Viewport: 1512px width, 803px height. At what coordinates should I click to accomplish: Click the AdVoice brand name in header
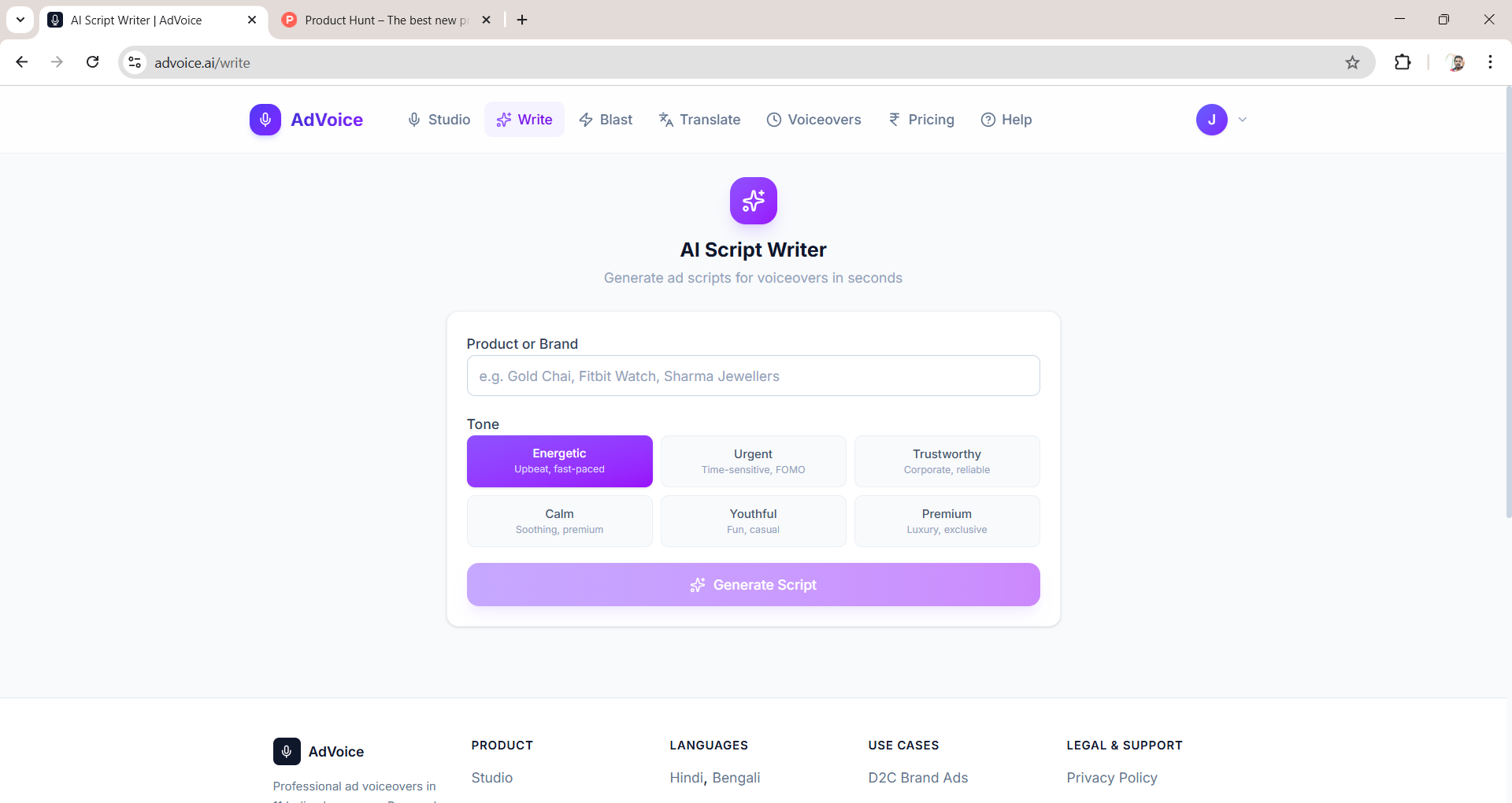[327, 120]
